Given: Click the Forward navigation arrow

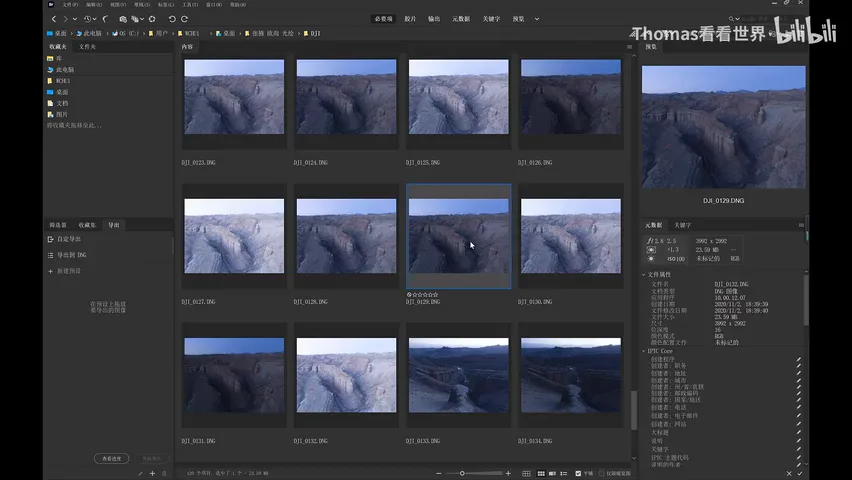Looking at the screenshot, I should (65, 19).
